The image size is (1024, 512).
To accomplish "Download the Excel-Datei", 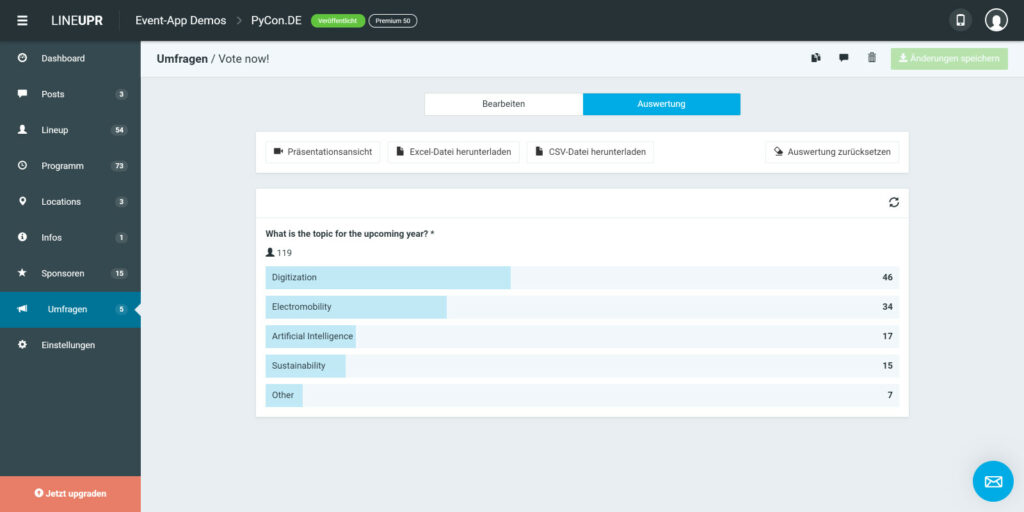I will [453, 152].
